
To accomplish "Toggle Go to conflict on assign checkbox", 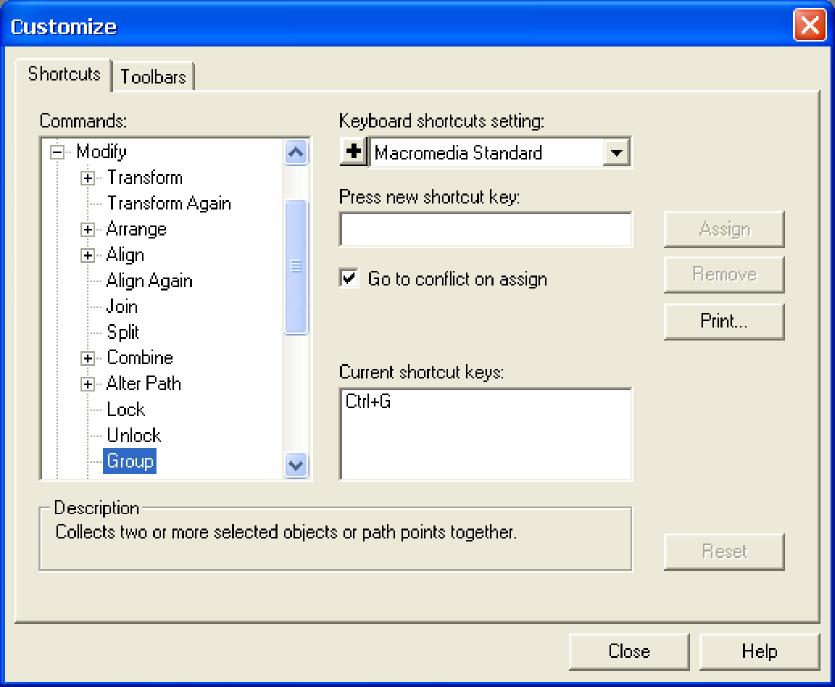I will (349, 279).
